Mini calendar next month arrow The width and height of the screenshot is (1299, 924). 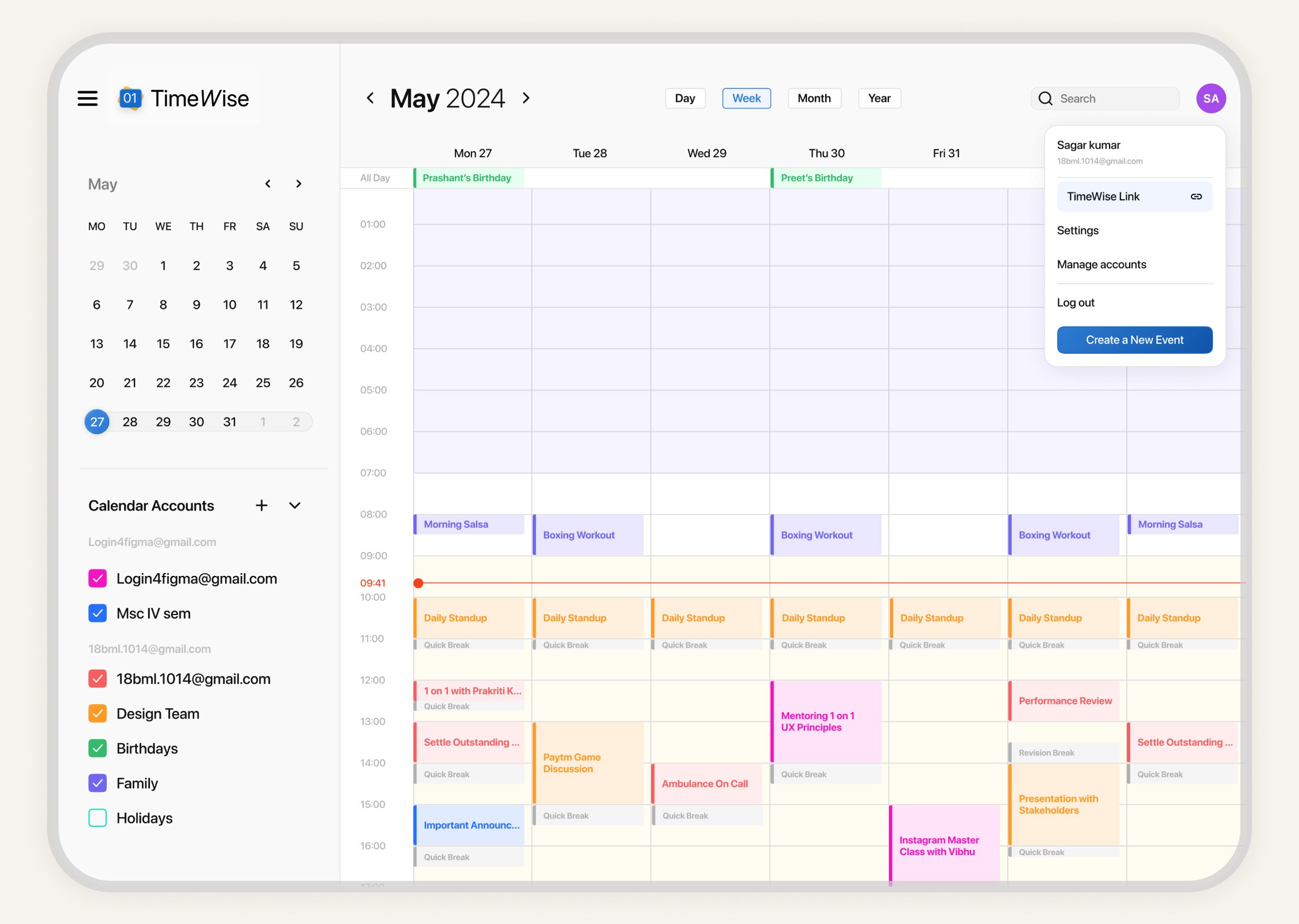(x=299, y=184)
